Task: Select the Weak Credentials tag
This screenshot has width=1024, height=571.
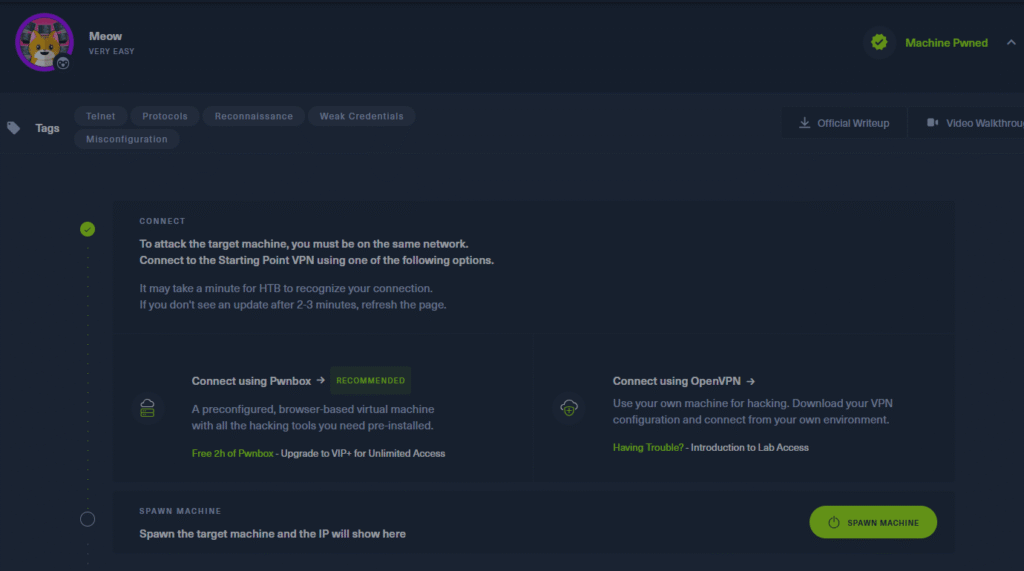Action: [361, 116]
